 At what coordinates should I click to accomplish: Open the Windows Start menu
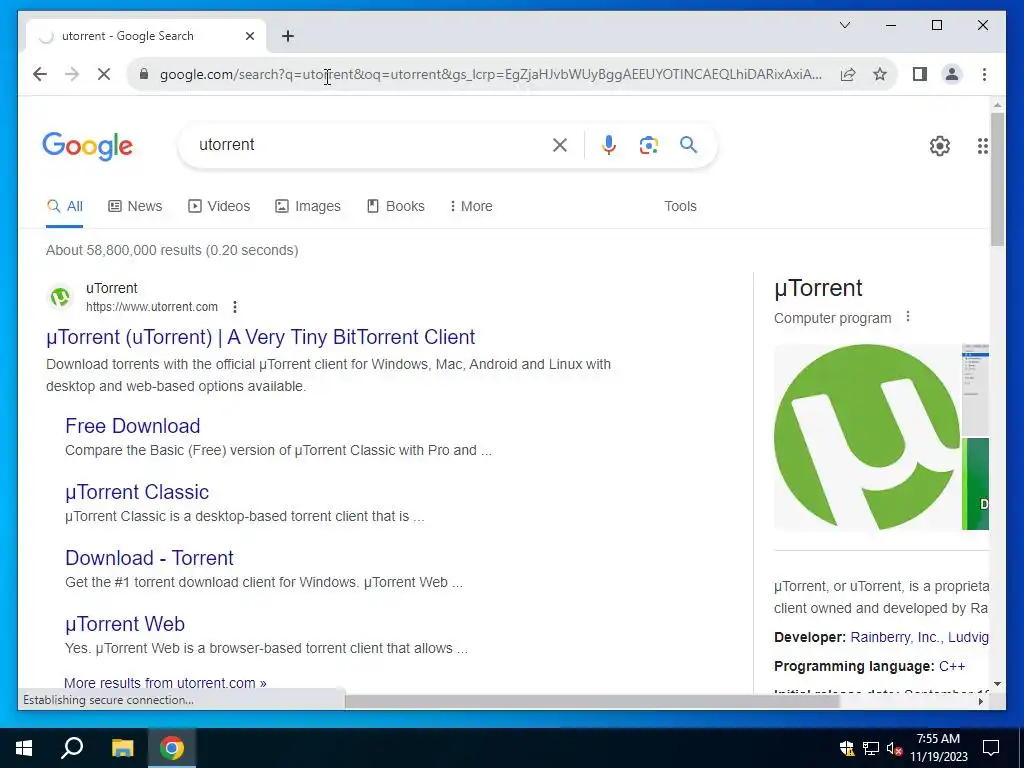pos(24,748)
